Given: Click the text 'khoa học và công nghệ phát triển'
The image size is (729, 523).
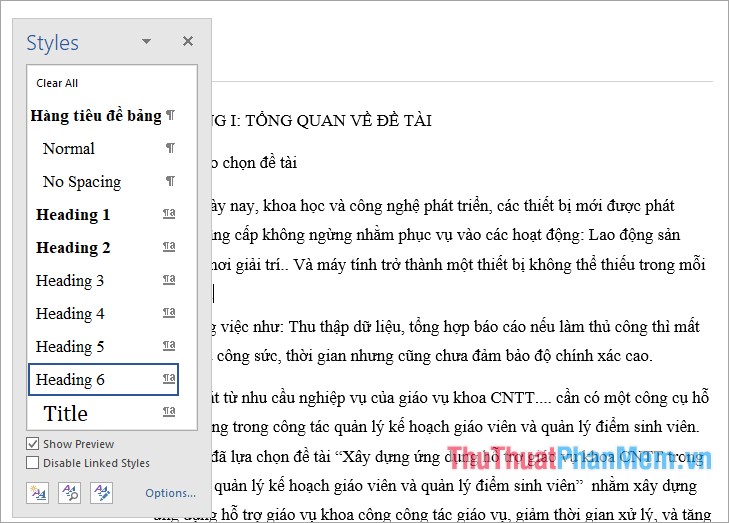Looking at the screenshot, I should click(378, 205).
